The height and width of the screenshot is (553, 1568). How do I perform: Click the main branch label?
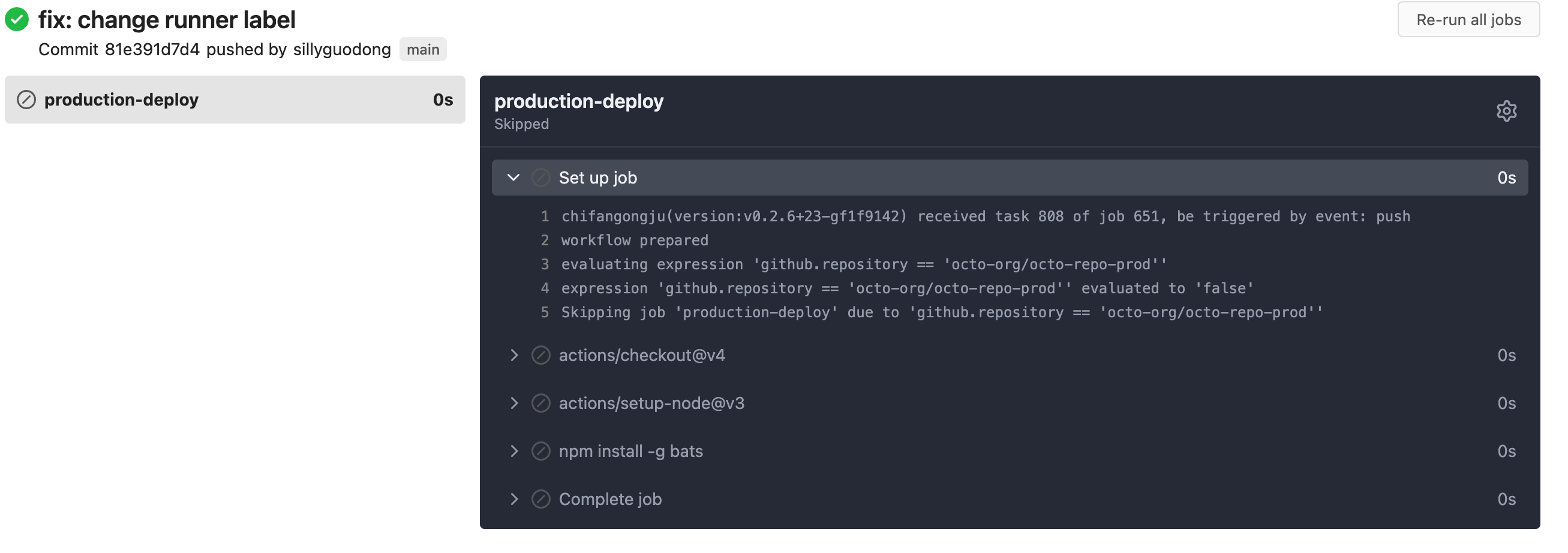coord(422,50)
